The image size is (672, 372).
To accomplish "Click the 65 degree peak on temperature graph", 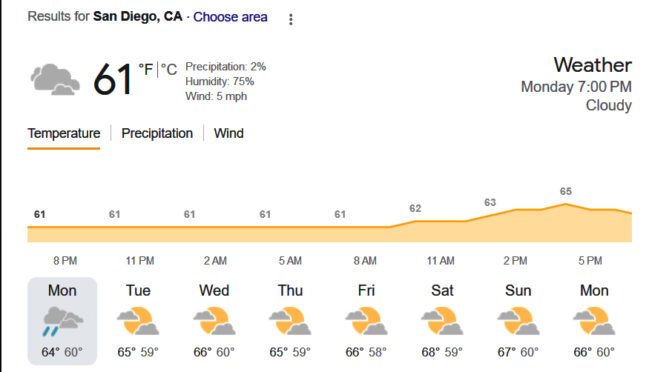I will 566,192.
